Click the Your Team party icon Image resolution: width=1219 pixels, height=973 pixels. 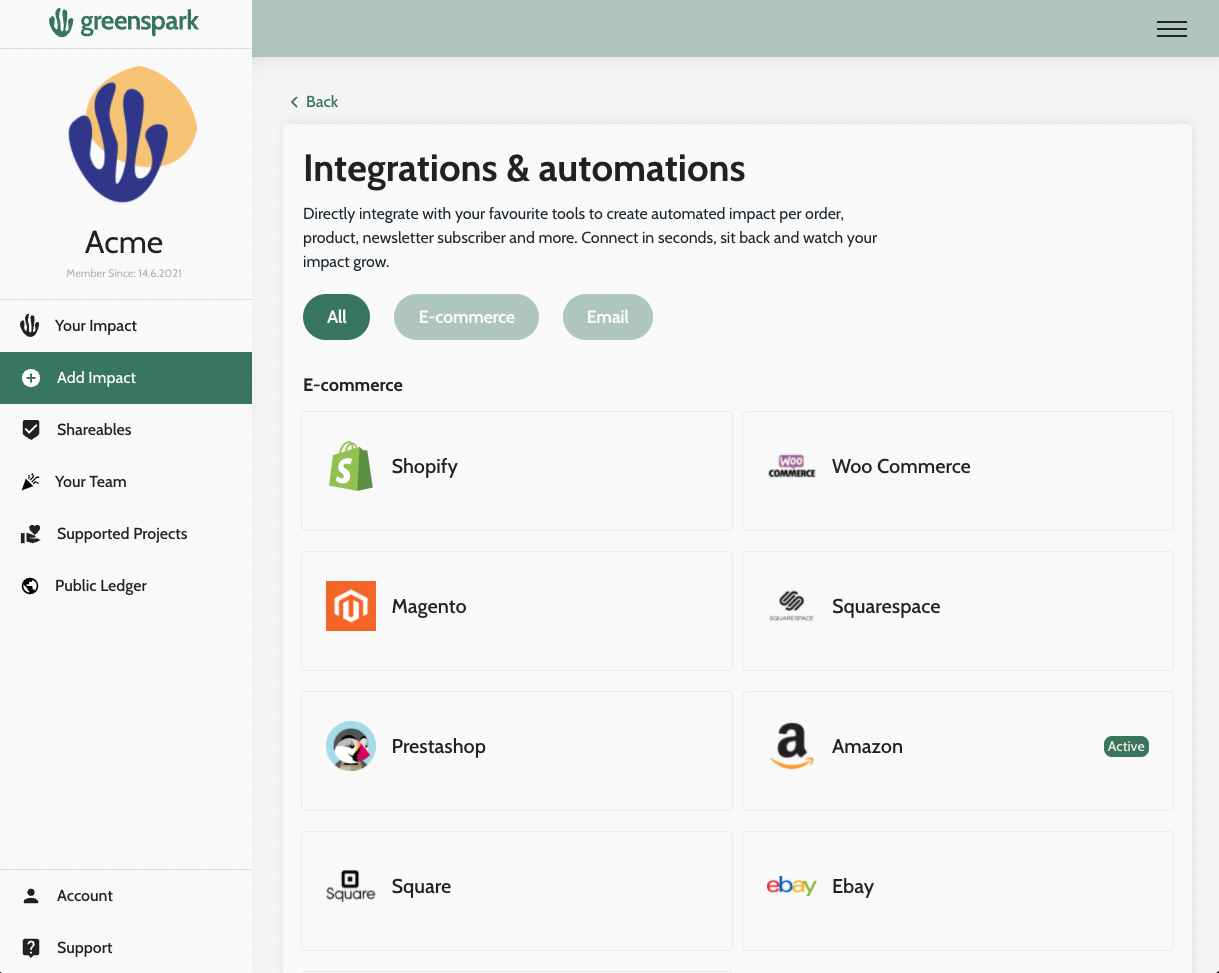tap(30, 482)
